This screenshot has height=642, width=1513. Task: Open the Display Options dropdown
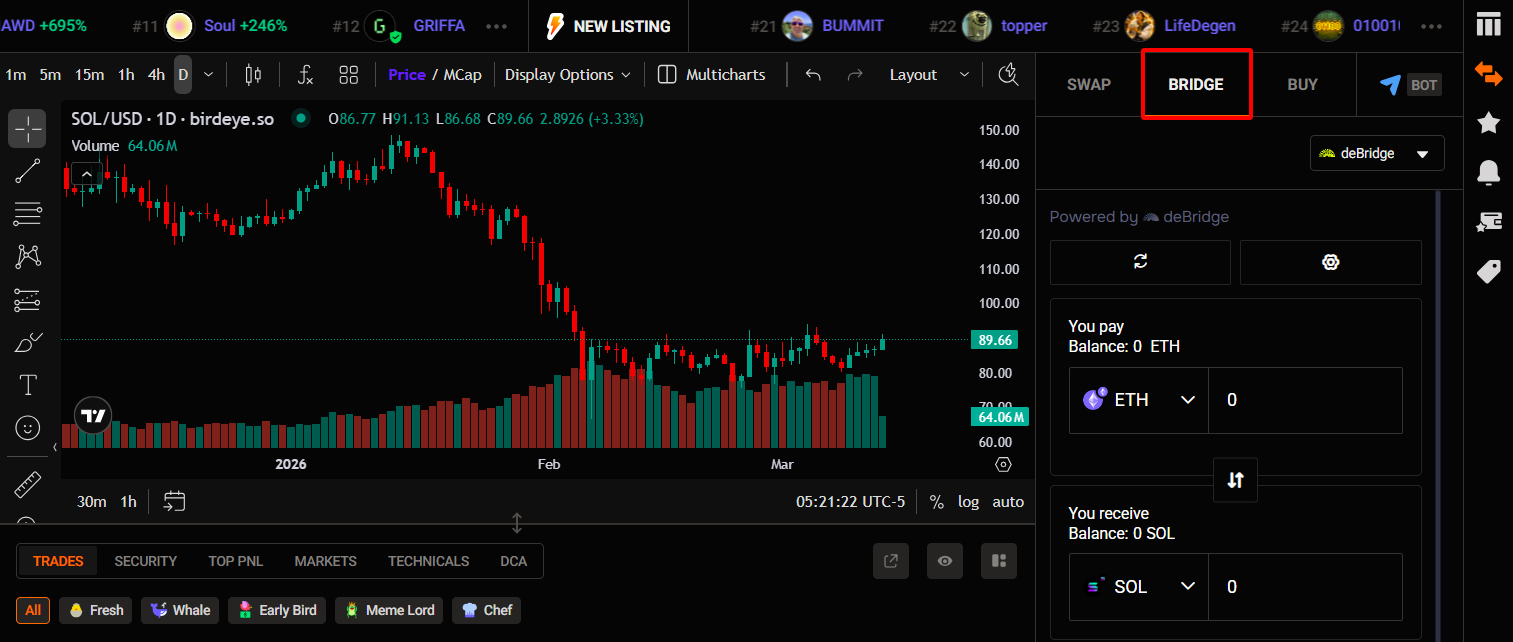pyautogui.click(x=568, y=75)
